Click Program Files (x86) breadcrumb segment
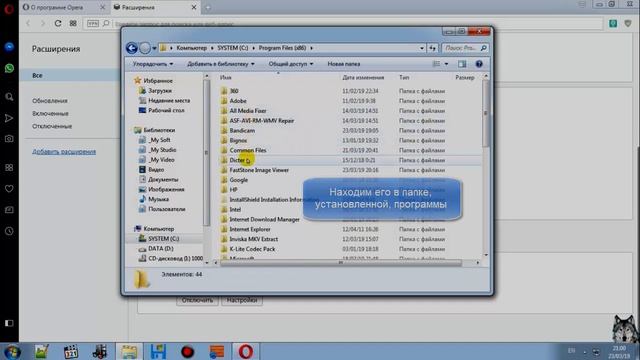This screenshot has width=640, height=360. [282, 48]
